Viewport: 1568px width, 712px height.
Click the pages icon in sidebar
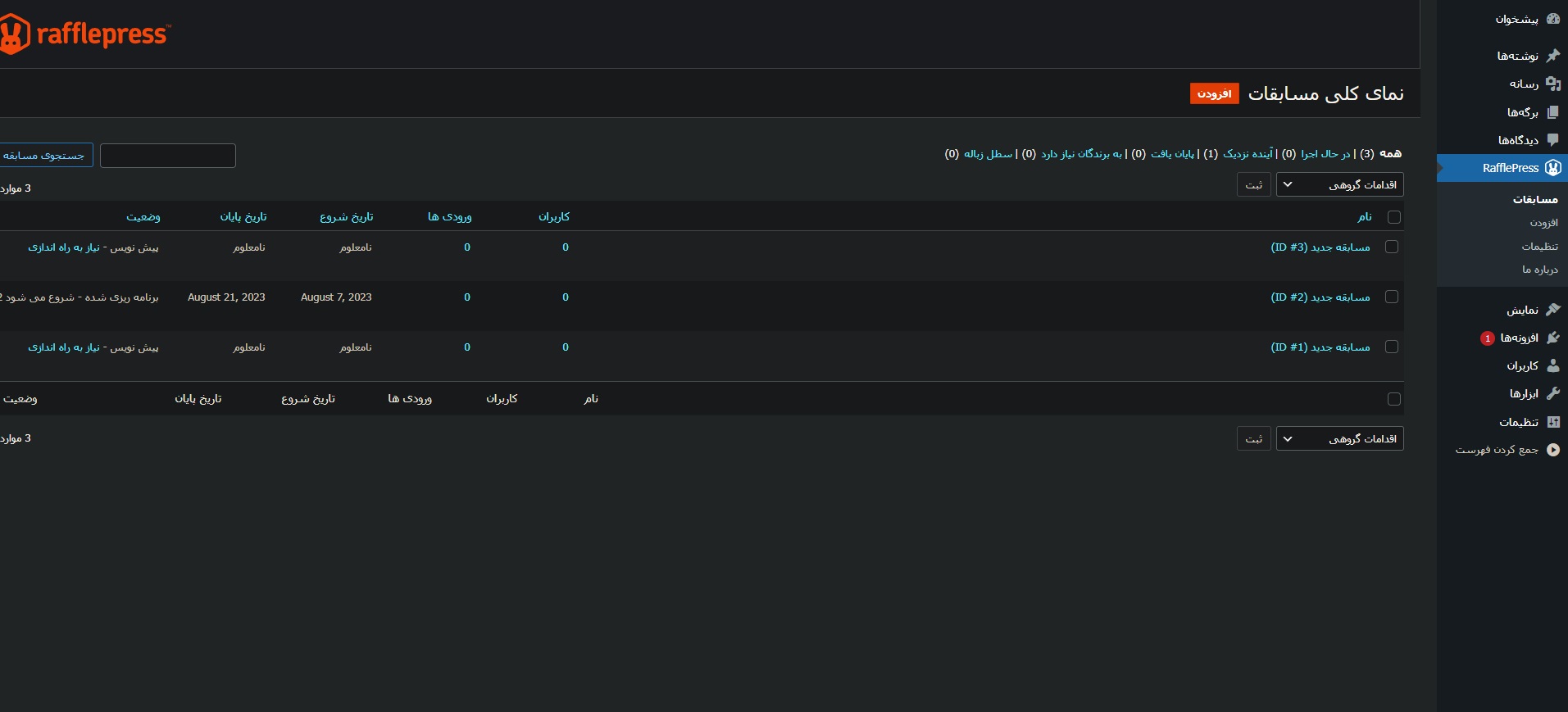point(1552,112)
